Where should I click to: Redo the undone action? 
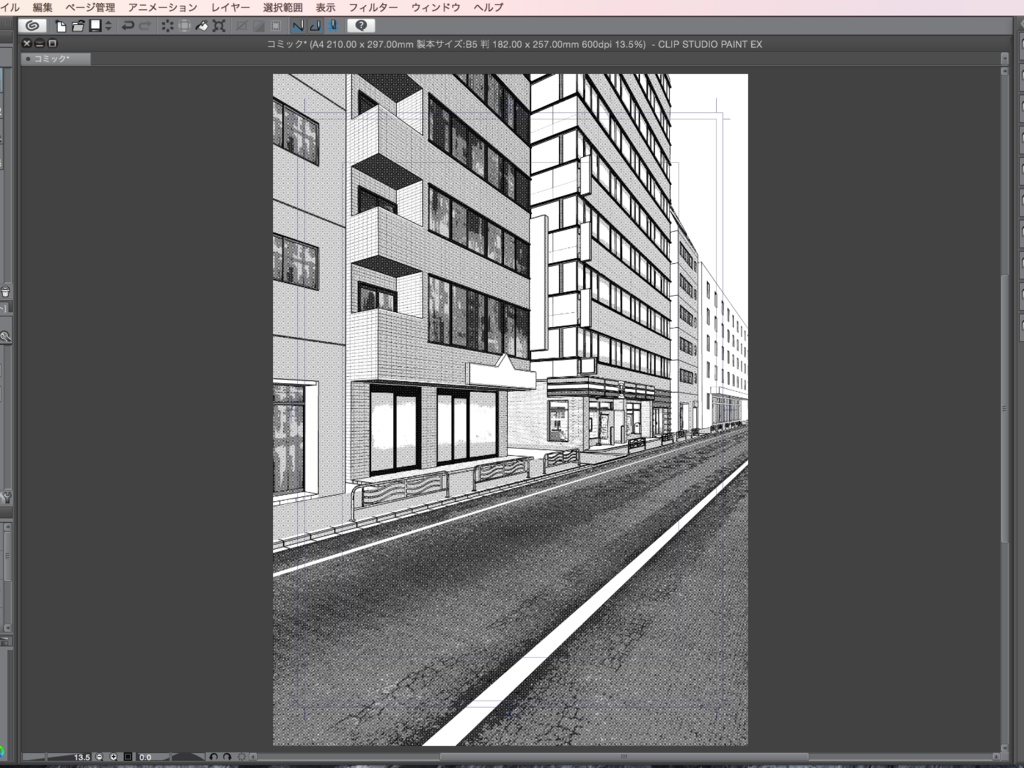pyautogui.click(x=145, y=26)
